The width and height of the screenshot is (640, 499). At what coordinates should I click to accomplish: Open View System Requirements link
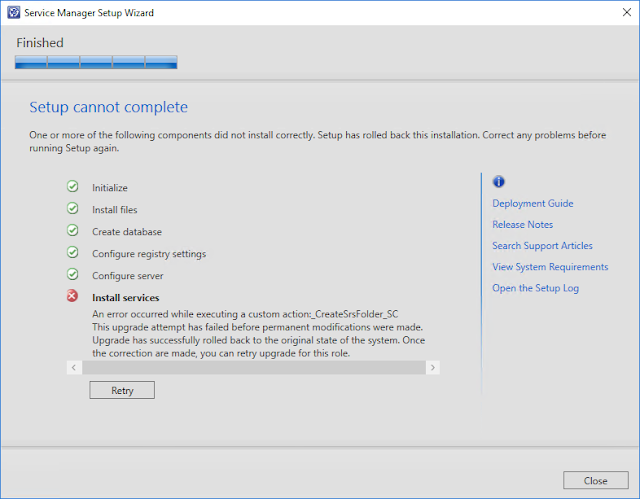pyautogui.click(x=550, y=267)
